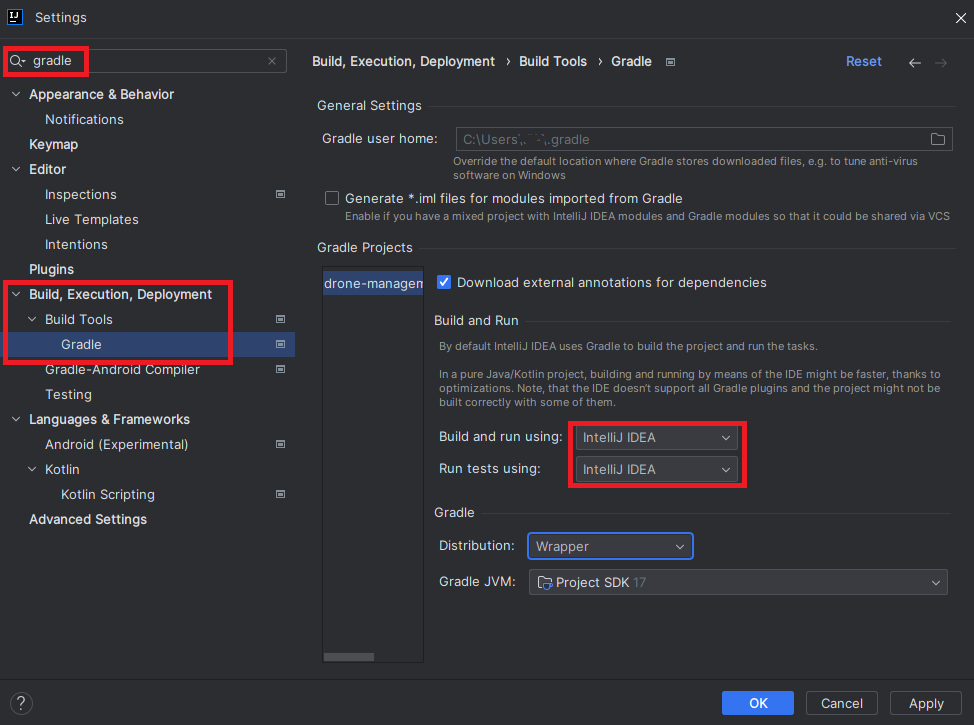This screenshot has height=725, width=974.
Task: Clear the gradle search text with the X
Action: pos(272,61)
